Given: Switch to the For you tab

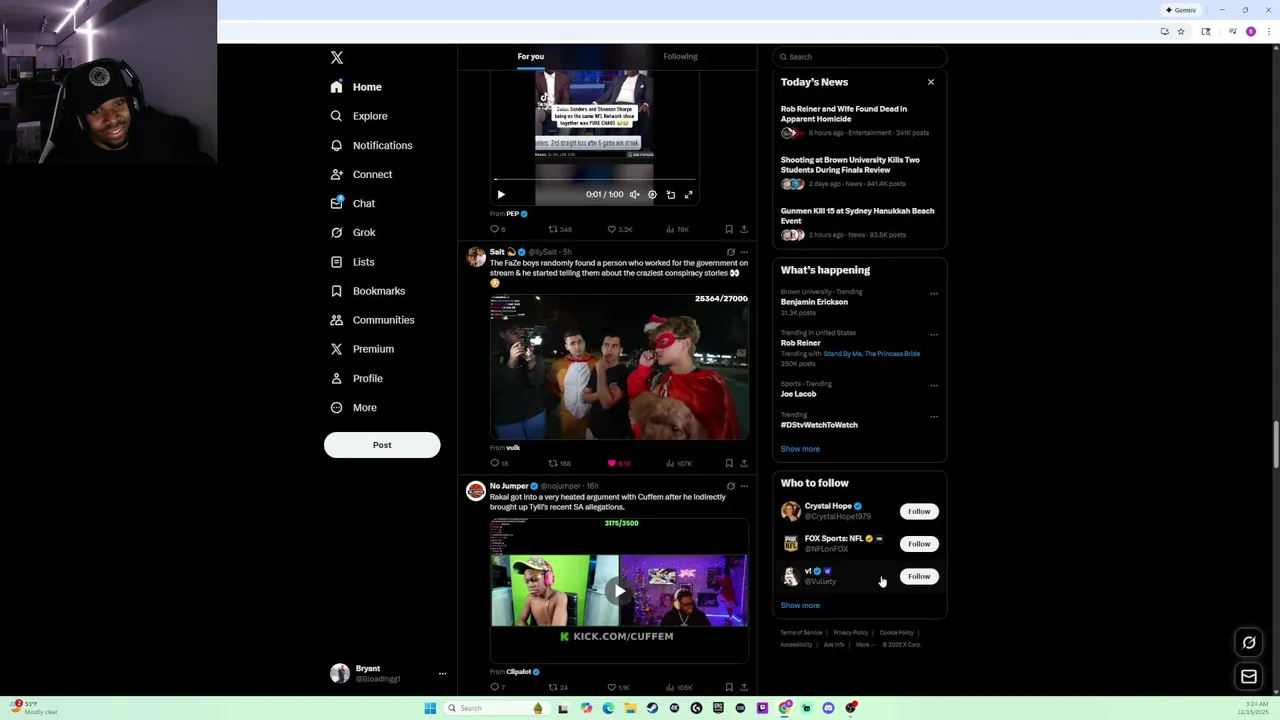Looking at the screenshot, I should coord(531,57).
